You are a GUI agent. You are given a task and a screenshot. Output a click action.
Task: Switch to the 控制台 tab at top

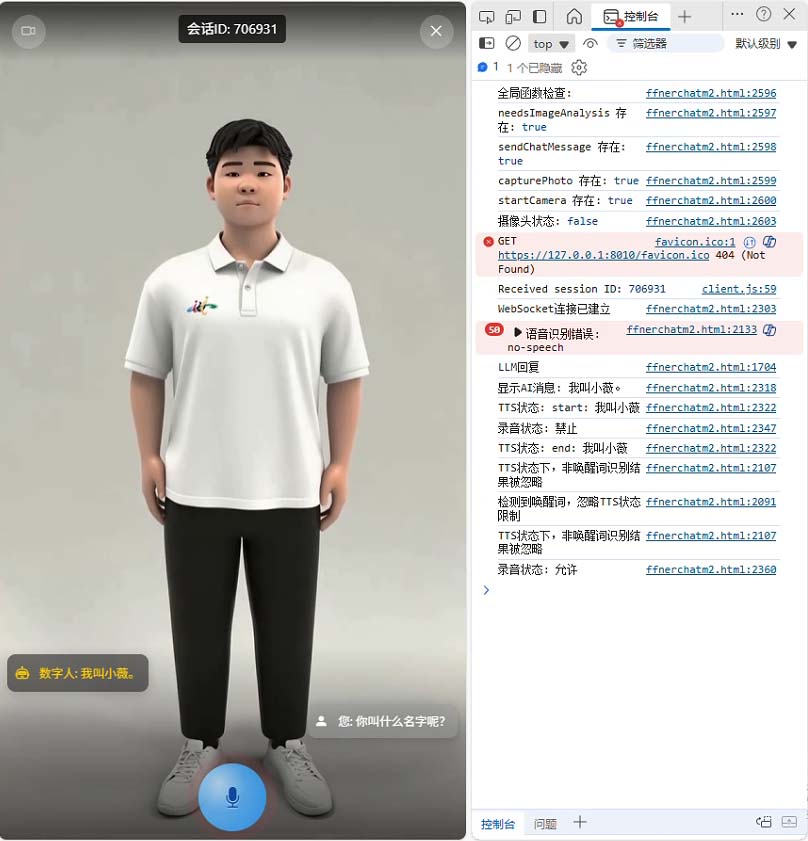coord(632,16)
